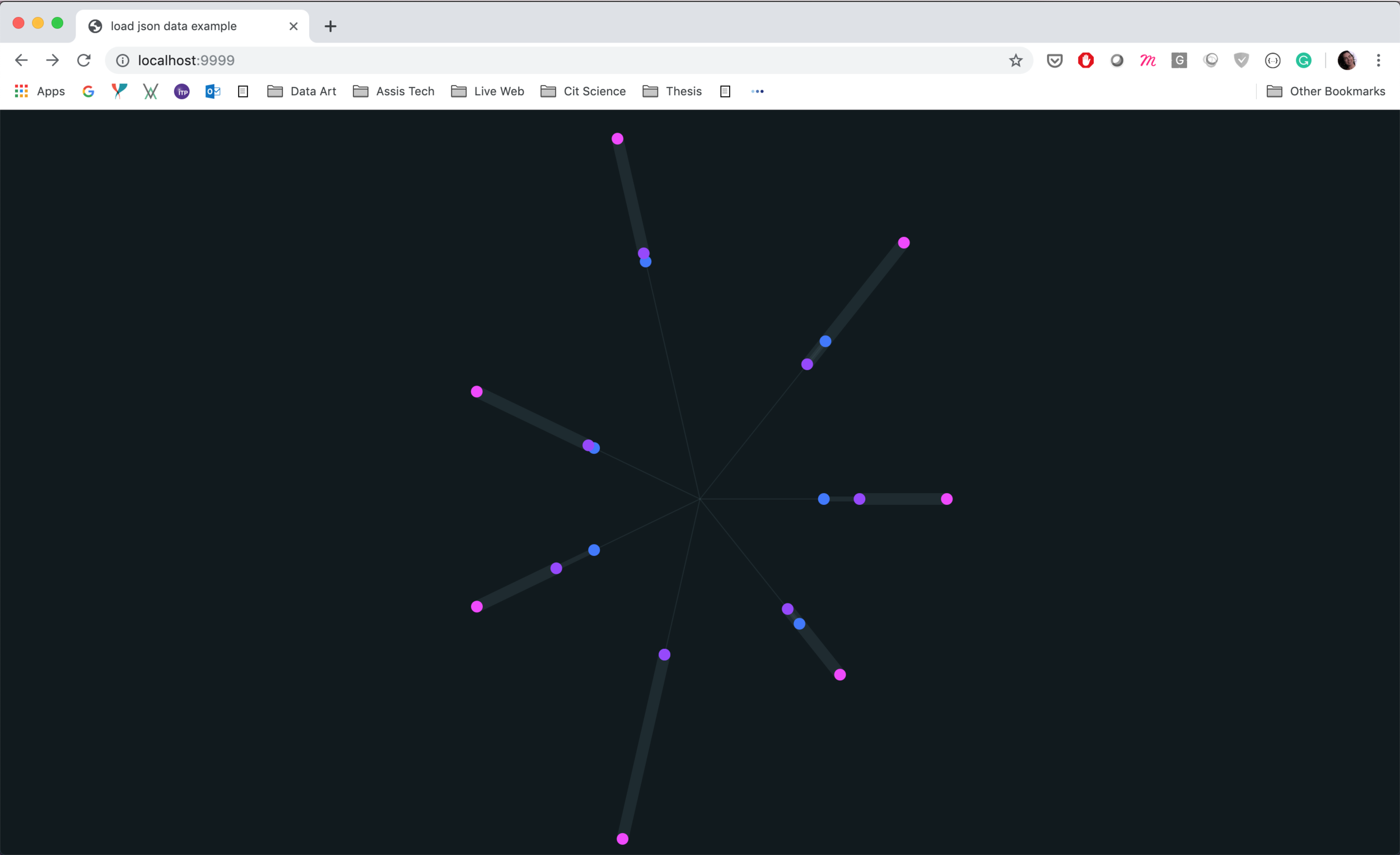This screenshot has width=1400, height=855.
Task: Open the Outlook bookmark icon
Action: (x=212, y=91)
